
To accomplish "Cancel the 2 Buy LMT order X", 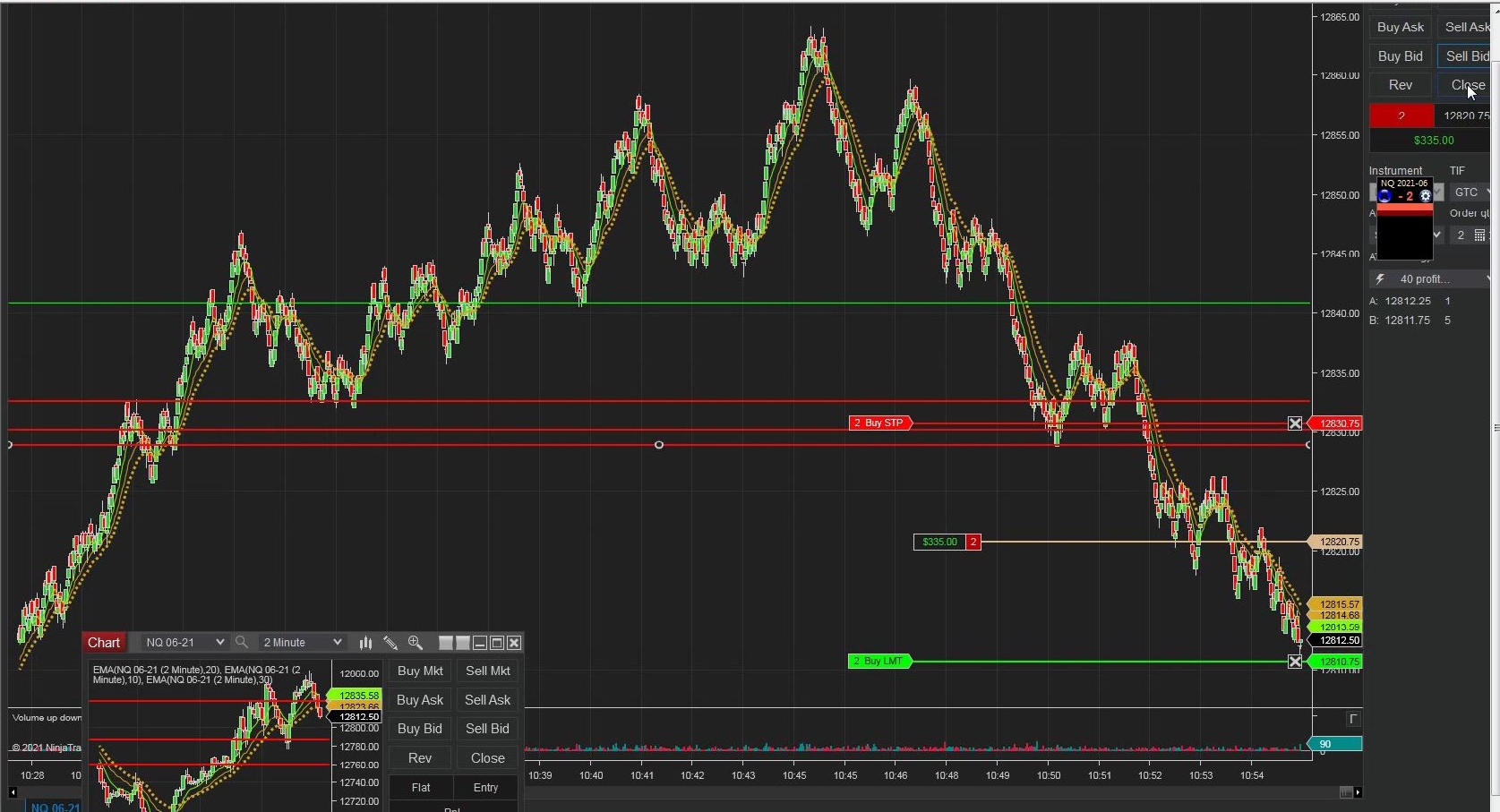I will pos(1295,662).
